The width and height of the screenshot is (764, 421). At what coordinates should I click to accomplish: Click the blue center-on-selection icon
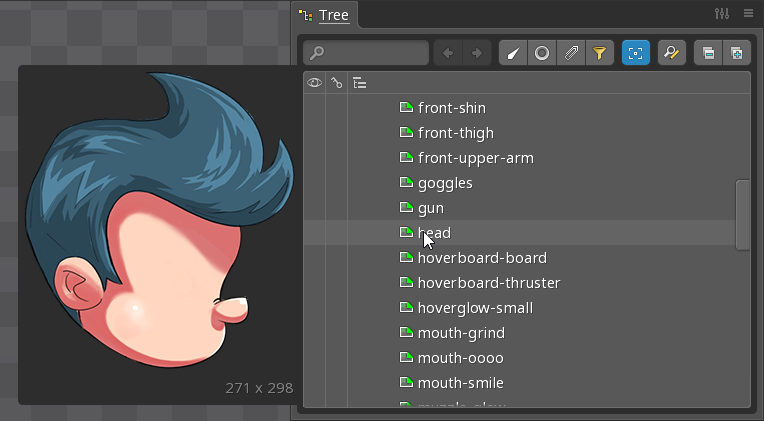pyautogui.click(x=635, y=53)
